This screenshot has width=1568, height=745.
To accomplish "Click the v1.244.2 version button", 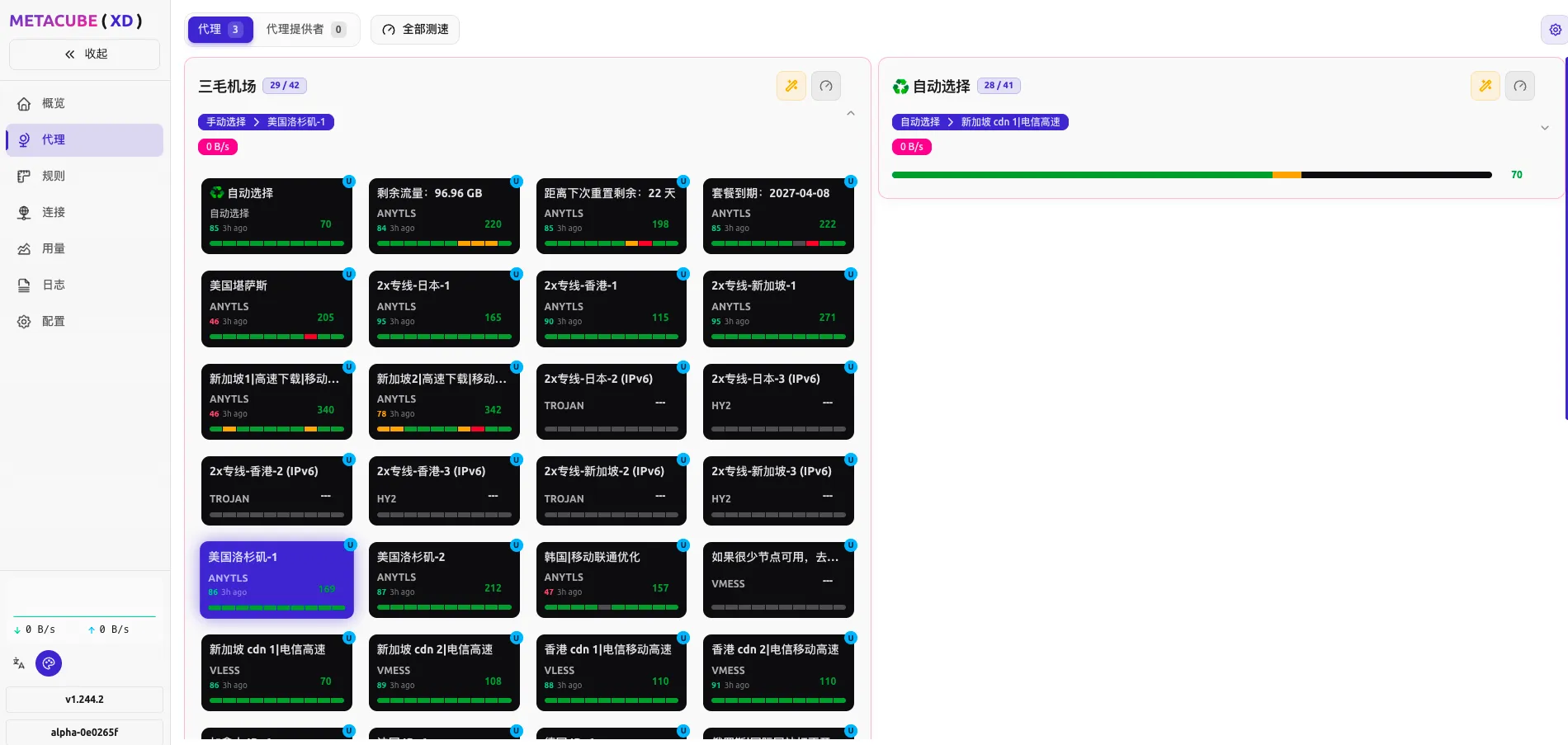I will (x=84, y=700).
